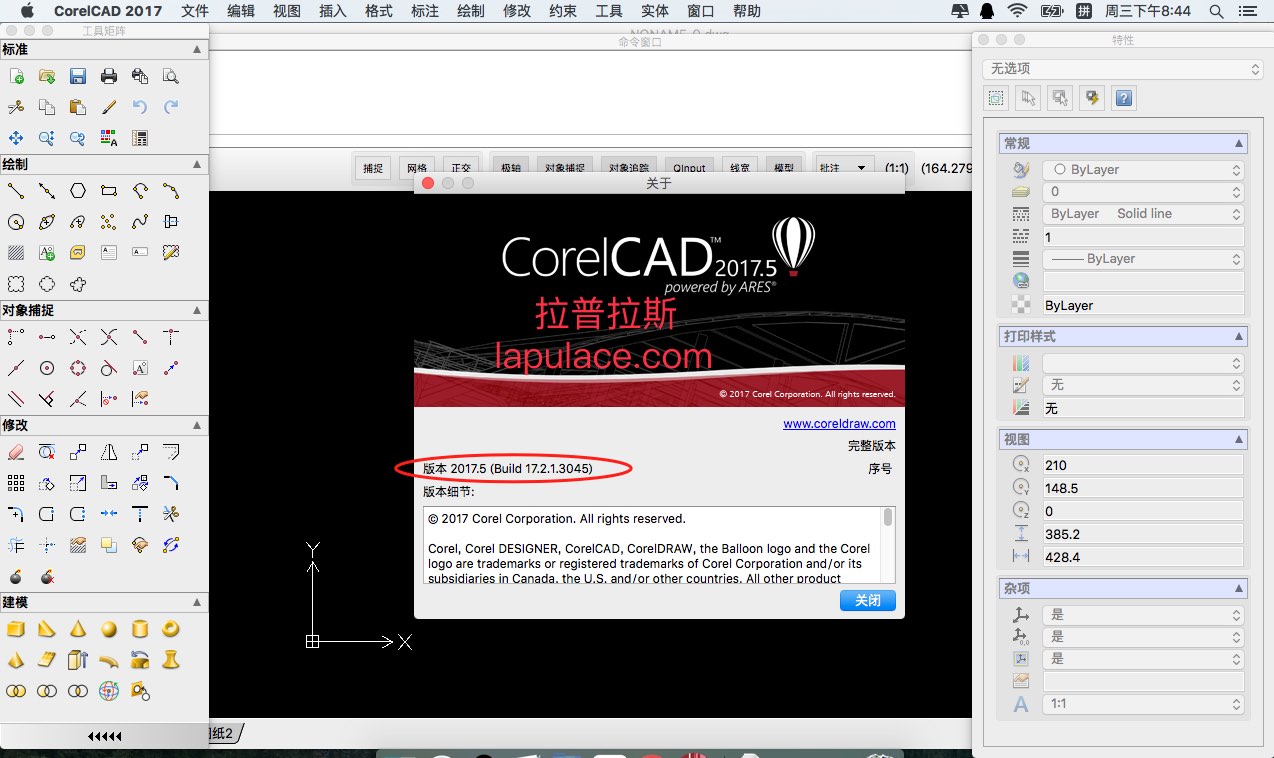Open the macOS Spotlight search icon
The image size is (1274, 758).
(1216, 11)
